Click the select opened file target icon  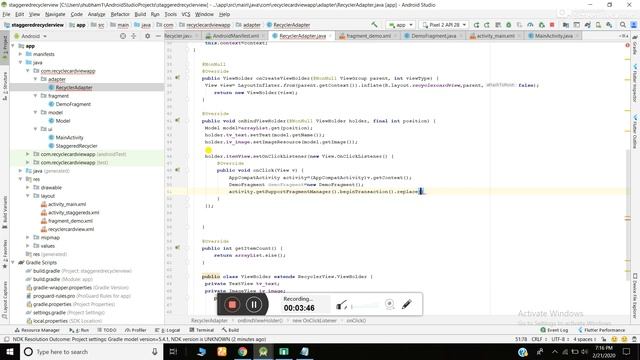tap(123, 36)
